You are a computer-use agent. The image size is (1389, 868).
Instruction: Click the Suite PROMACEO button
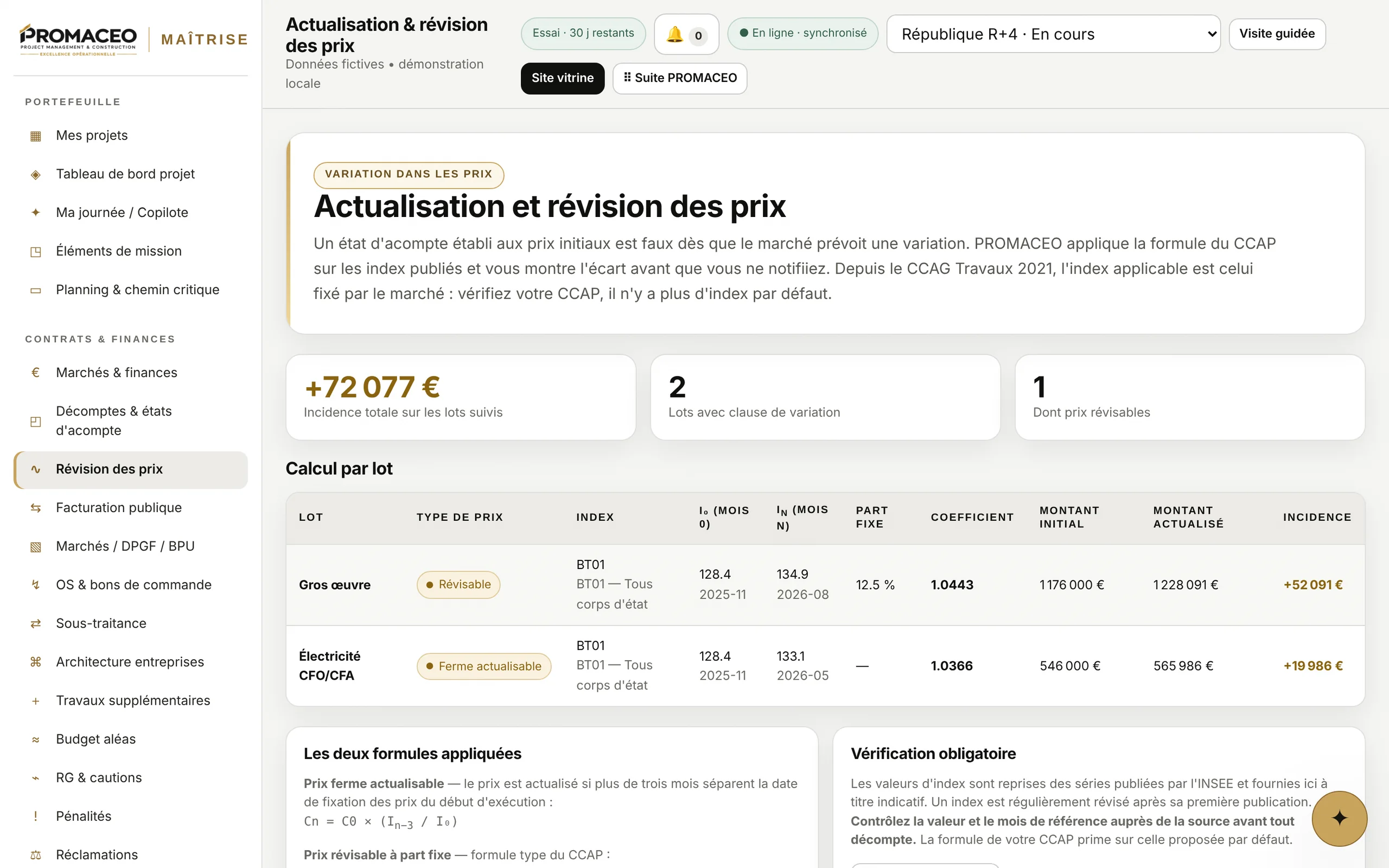coord(679,78)
